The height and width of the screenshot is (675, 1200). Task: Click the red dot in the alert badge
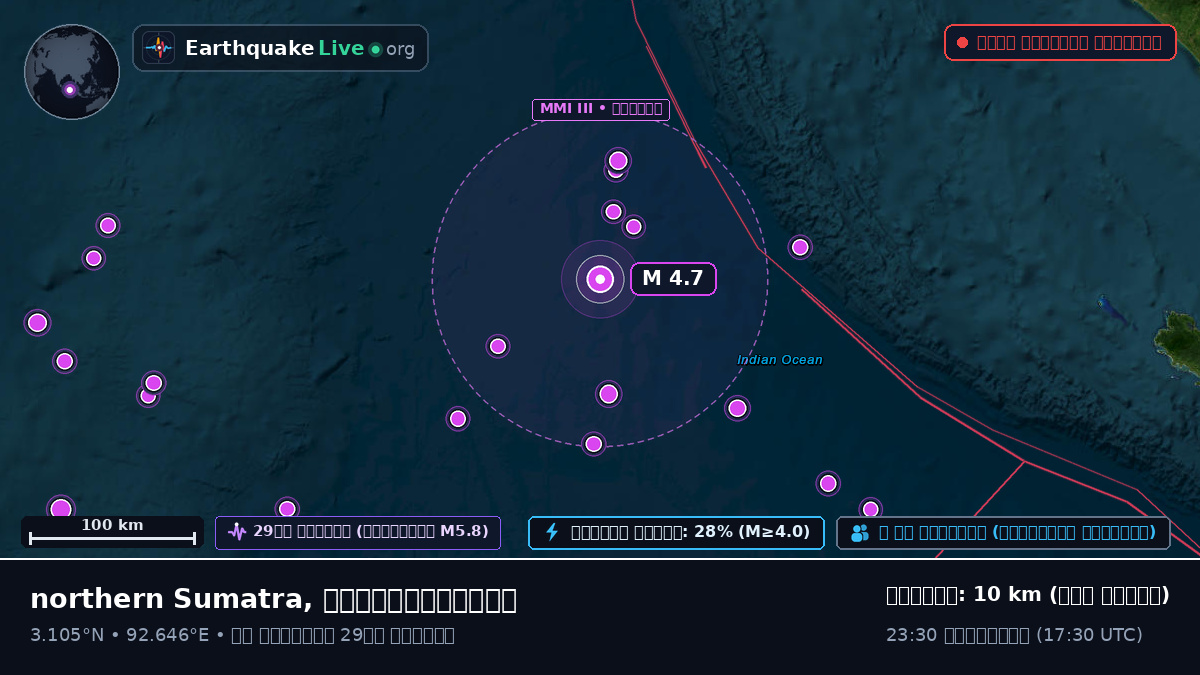point(962,42)
